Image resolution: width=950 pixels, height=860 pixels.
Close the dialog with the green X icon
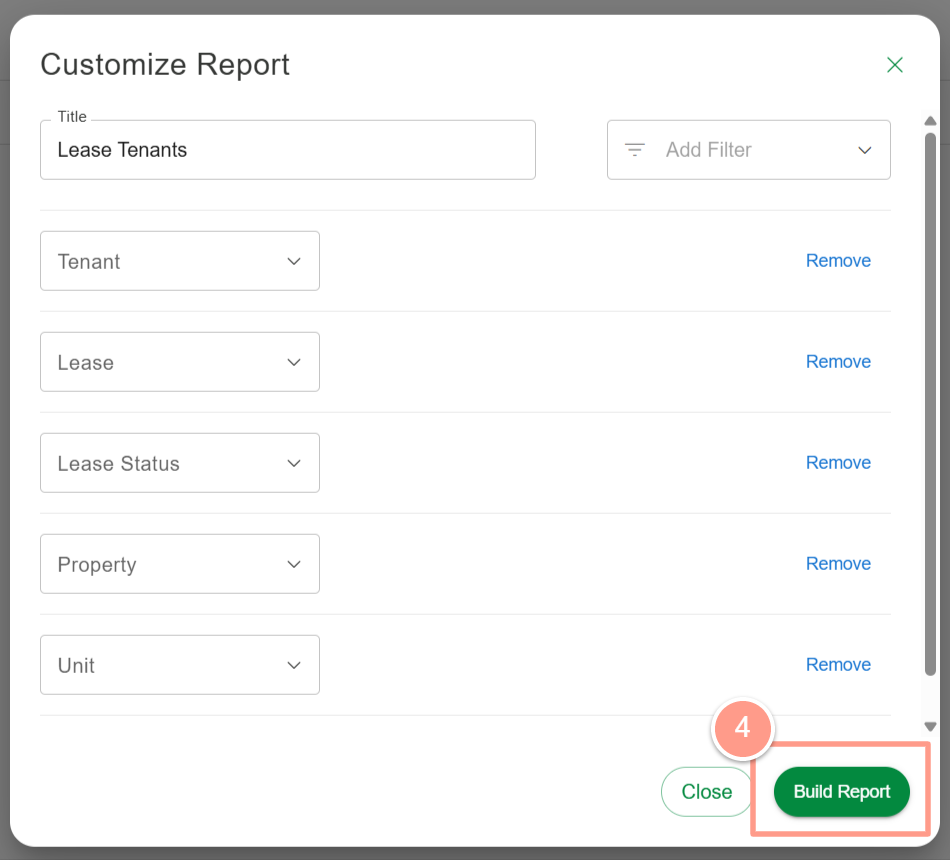[x=894, y=65]
